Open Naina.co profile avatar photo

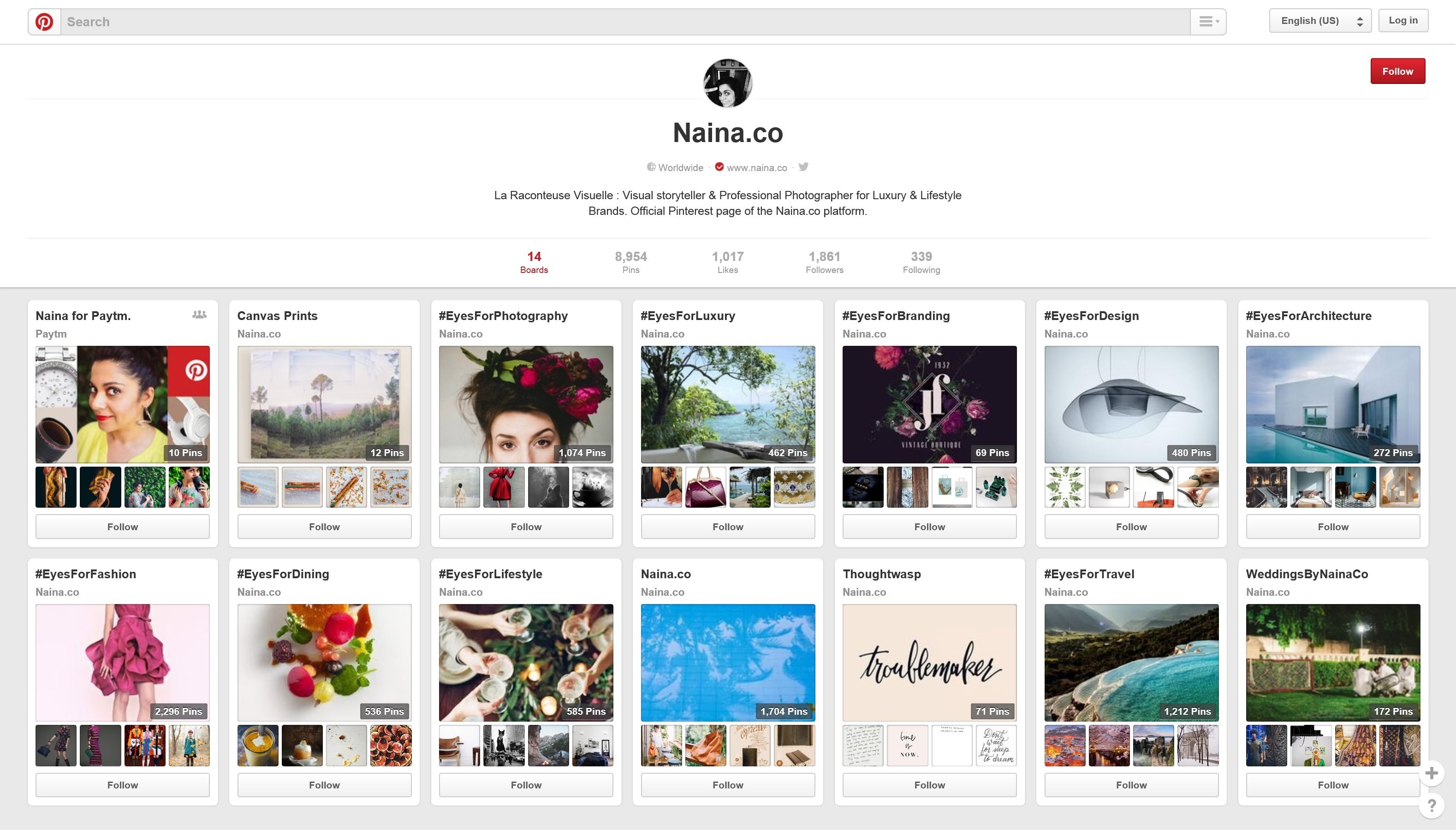(x=727, y=83)
